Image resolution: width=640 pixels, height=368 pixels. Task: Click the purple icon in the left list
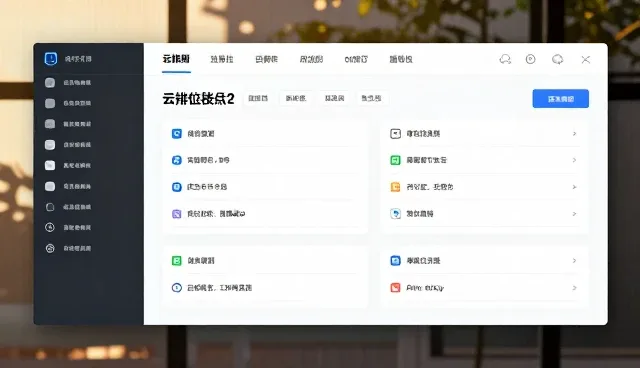tap(176, 214)
